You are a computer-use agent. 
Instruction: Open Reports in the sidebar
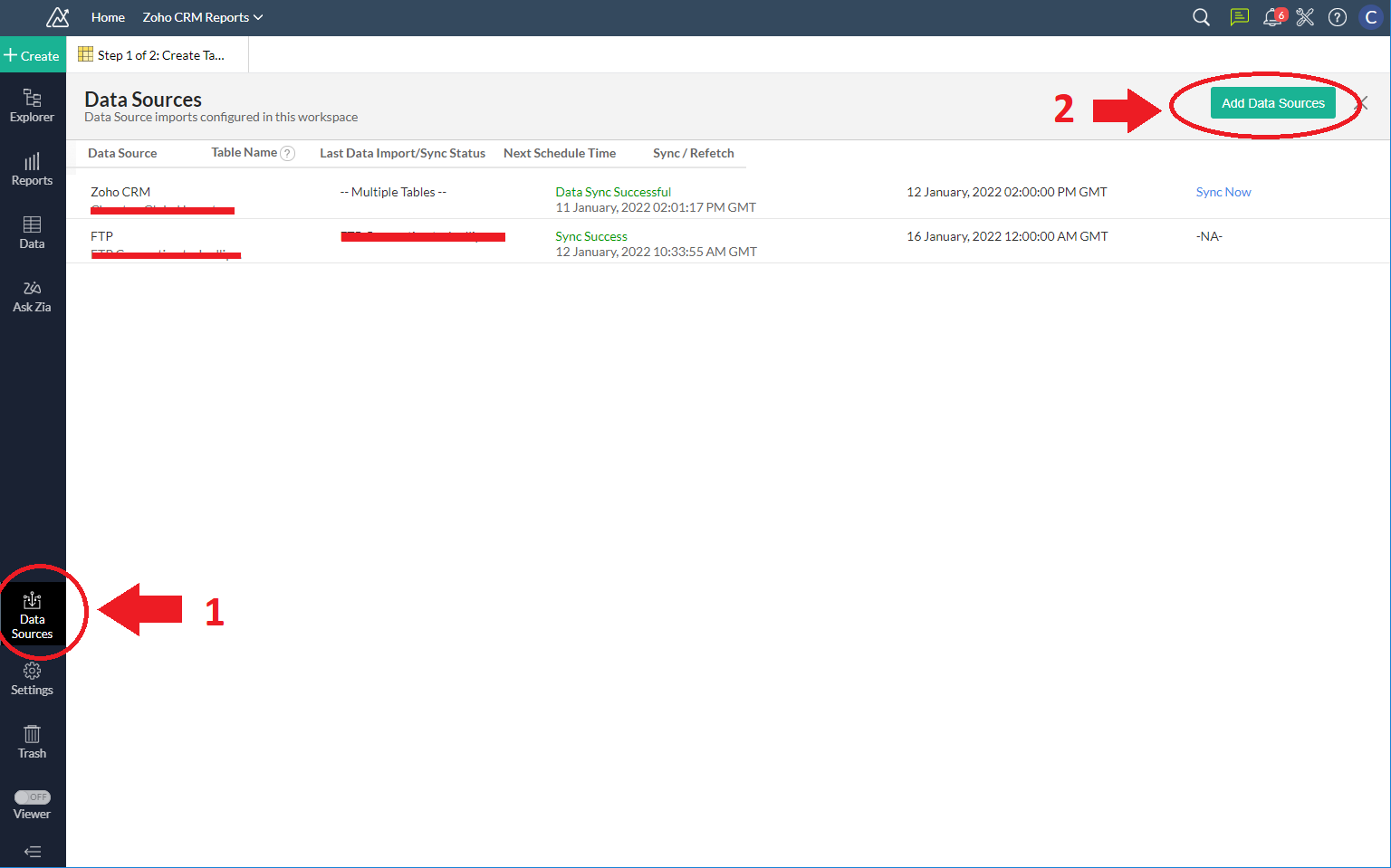coord(32,168)
